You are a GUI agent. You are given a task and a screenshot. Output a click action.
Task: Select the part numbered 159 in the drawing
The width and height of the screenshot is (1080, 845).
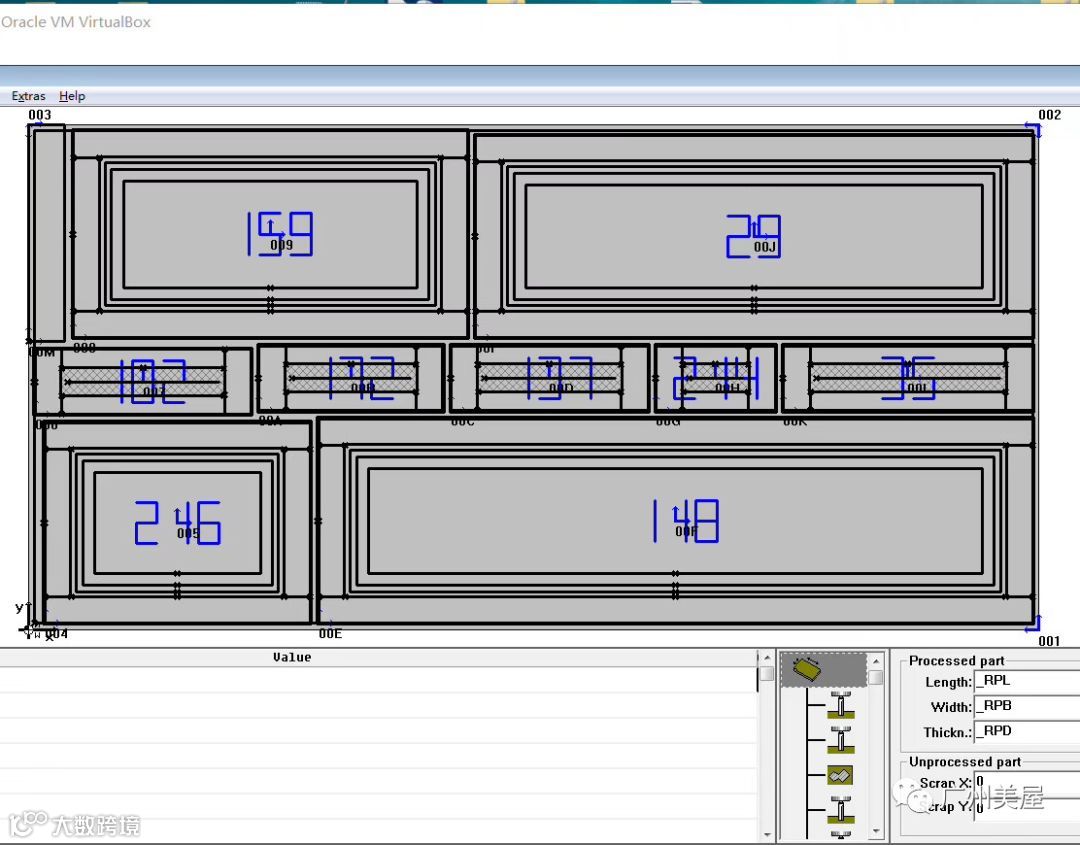pyautogui.click(x=270, y=234)
